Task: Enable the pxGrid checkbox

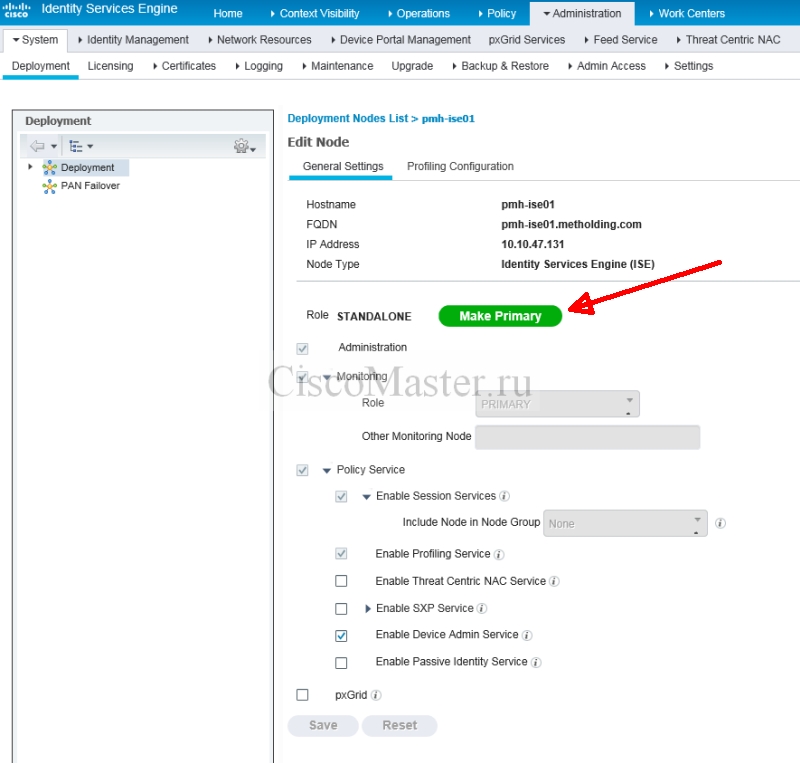Action: (302, 695)
